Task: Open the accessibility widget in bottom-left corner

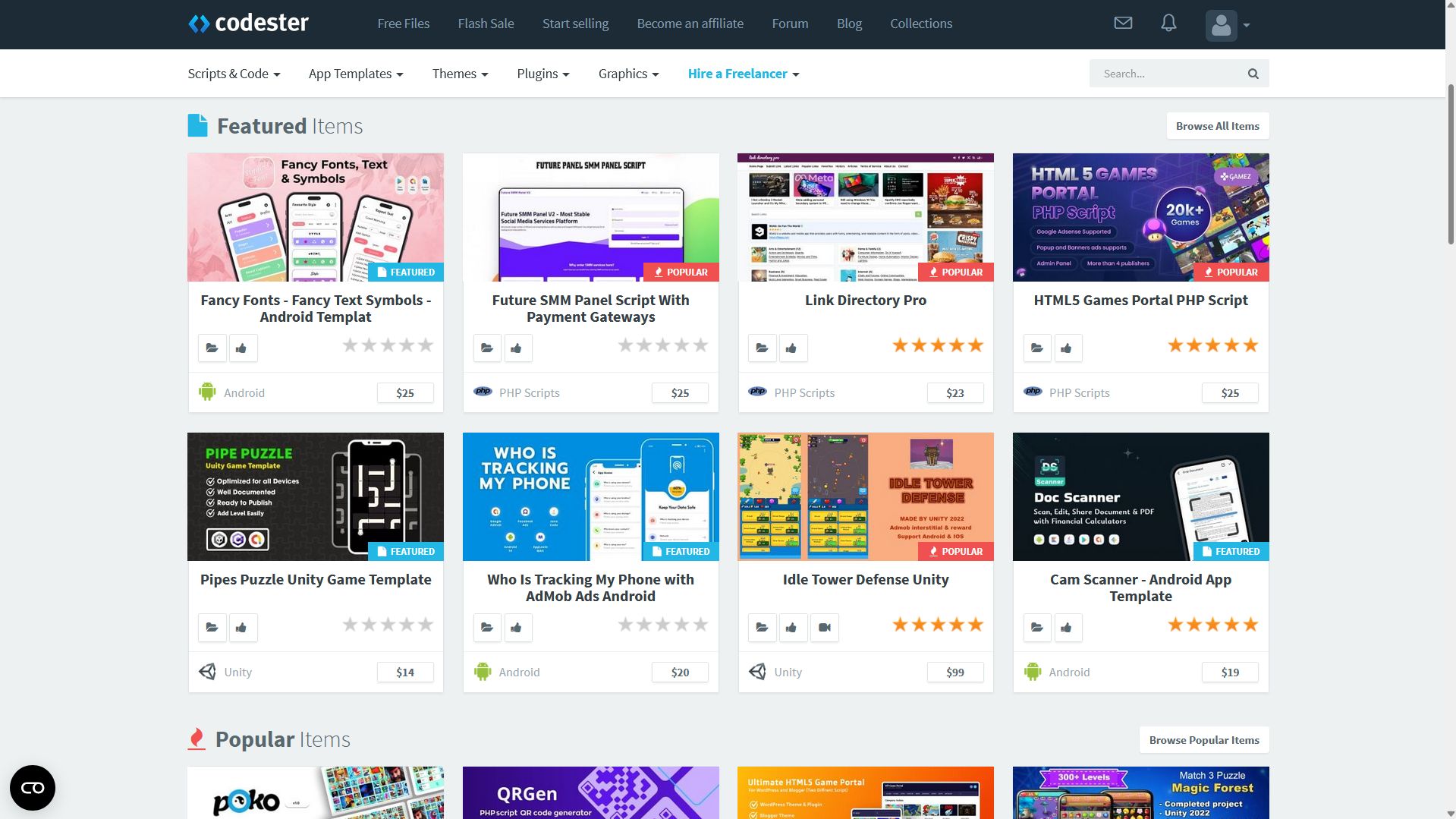Action: tap(32, 787)
